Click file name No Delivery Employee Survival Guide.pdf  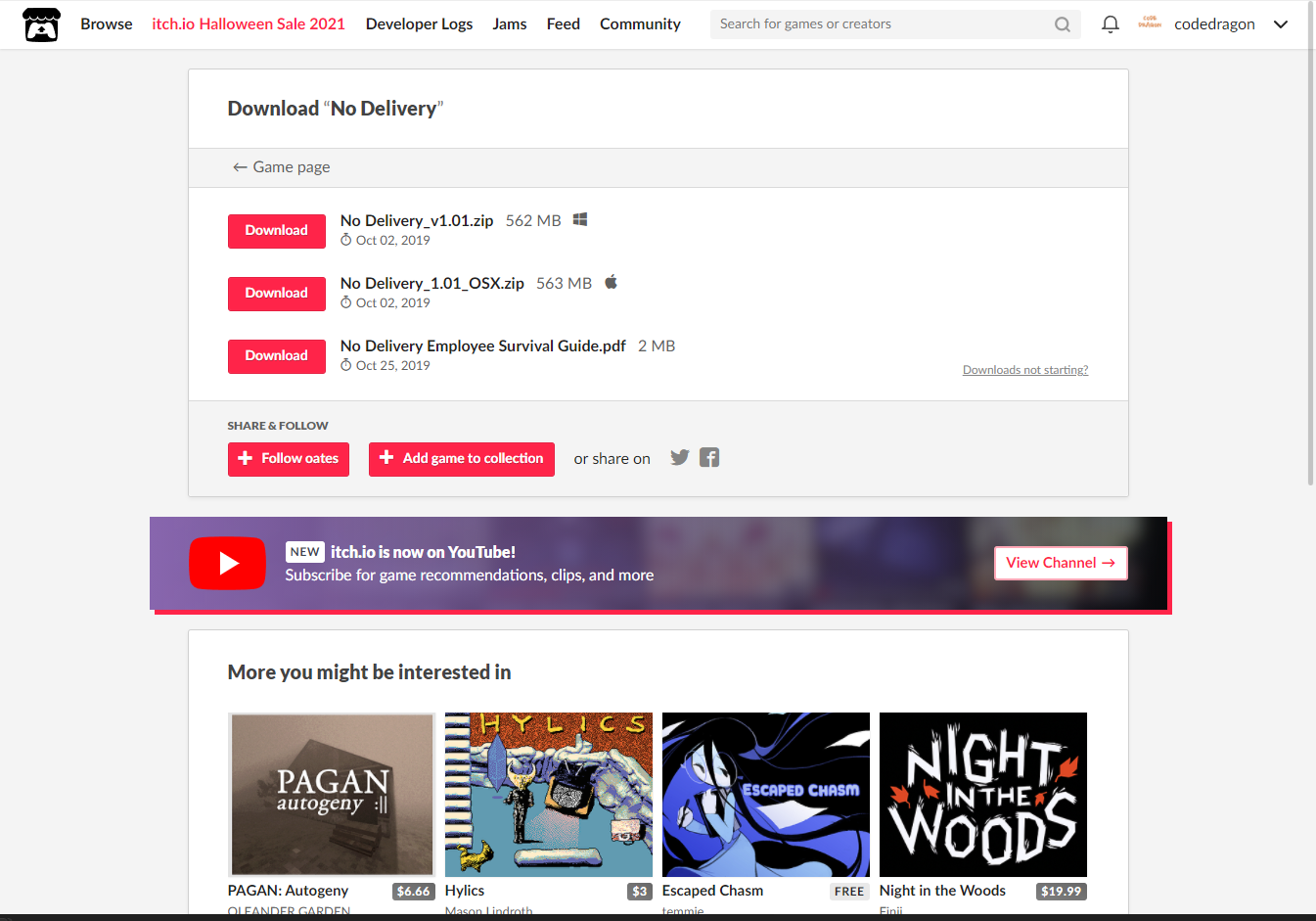click(483, 346)
